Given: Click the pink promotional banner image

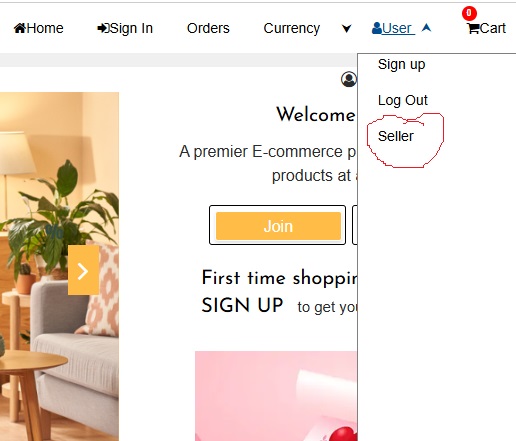Looking at the screenshot, I should [x=276, y=396].
